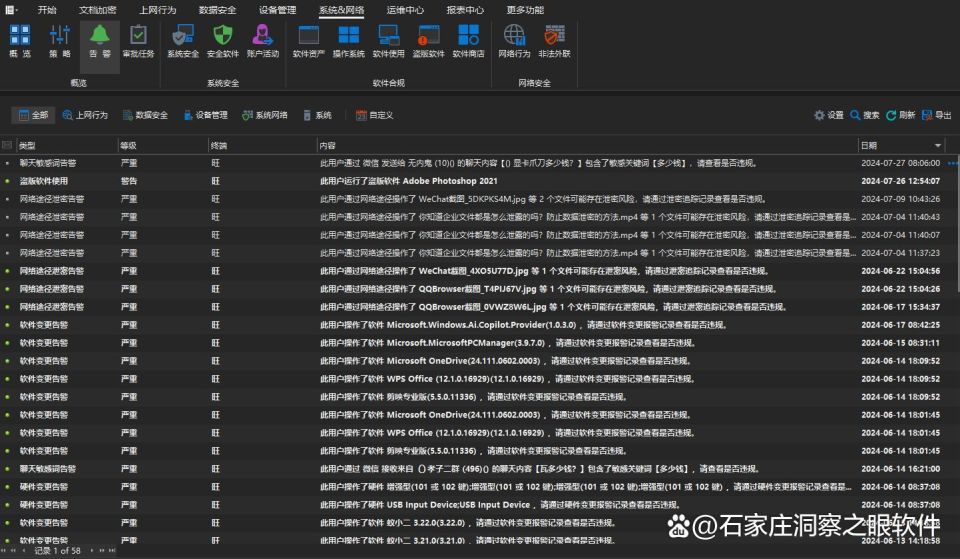Filter alarms by 数据安全

tap(145, 115)
